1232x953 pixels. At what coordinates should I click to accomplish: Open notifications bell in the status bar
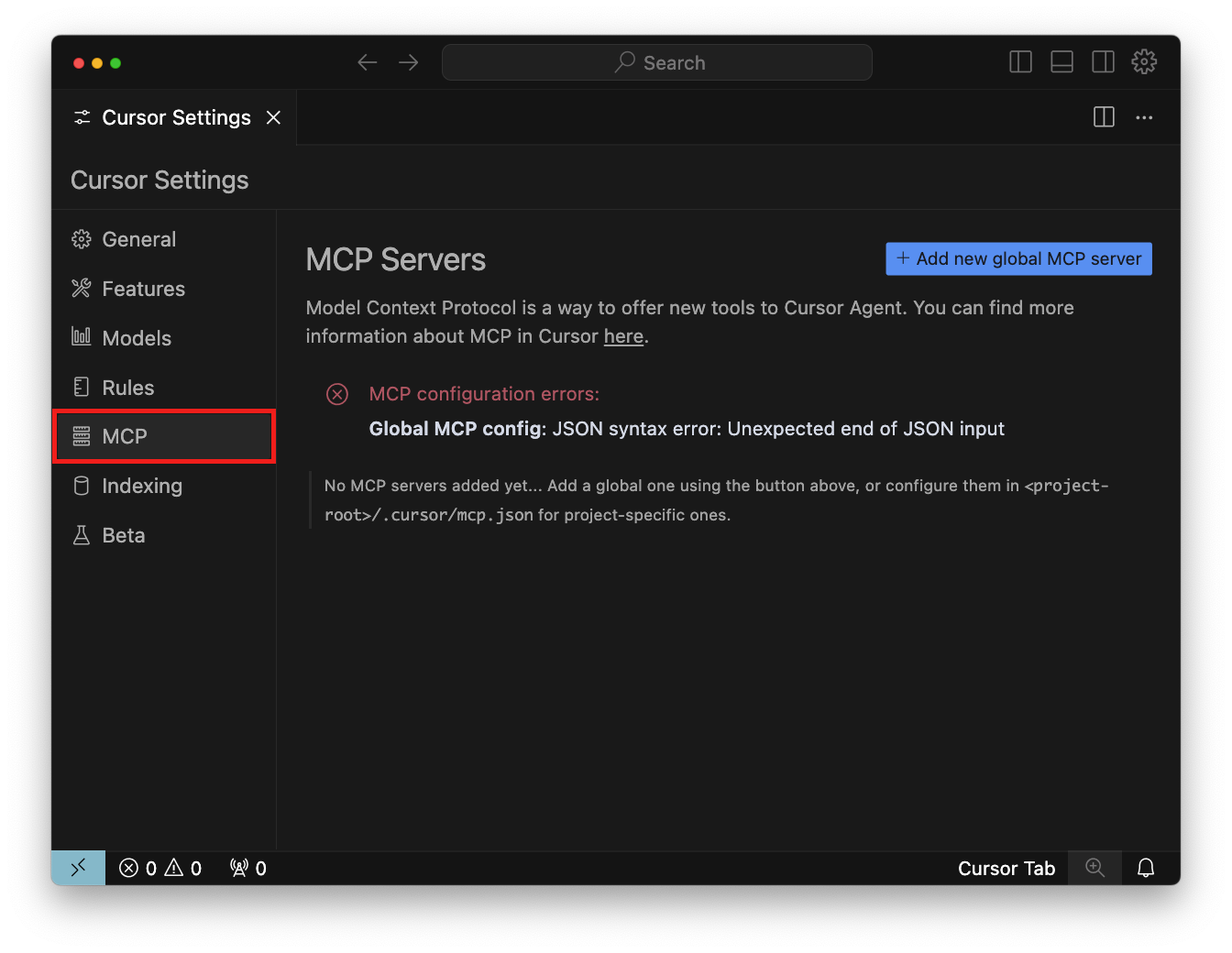point(1146,868)
